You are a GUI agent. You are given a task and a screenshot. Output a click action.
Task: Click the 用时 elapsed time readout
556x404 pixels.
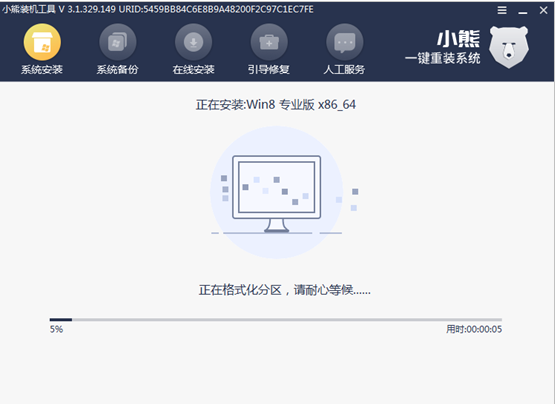(474, 329)
